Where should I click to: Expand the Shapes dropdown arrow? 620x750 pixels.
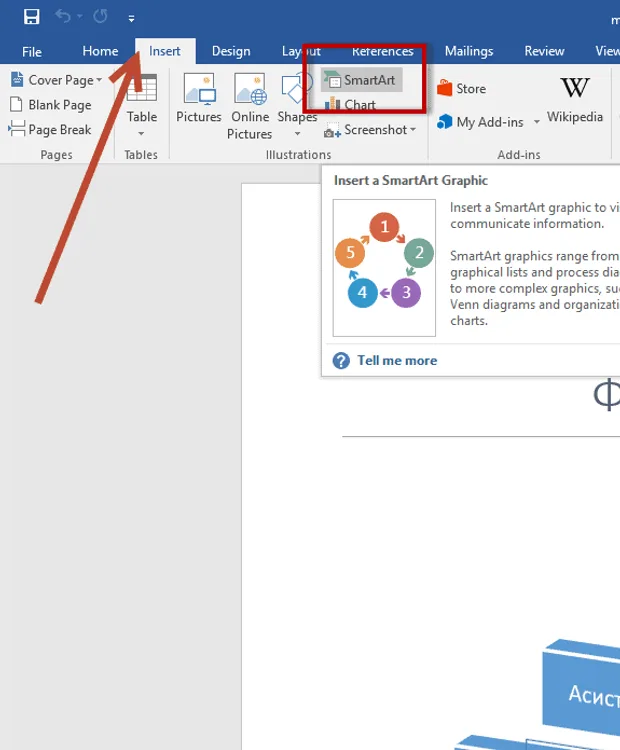[x=298, y=133]
